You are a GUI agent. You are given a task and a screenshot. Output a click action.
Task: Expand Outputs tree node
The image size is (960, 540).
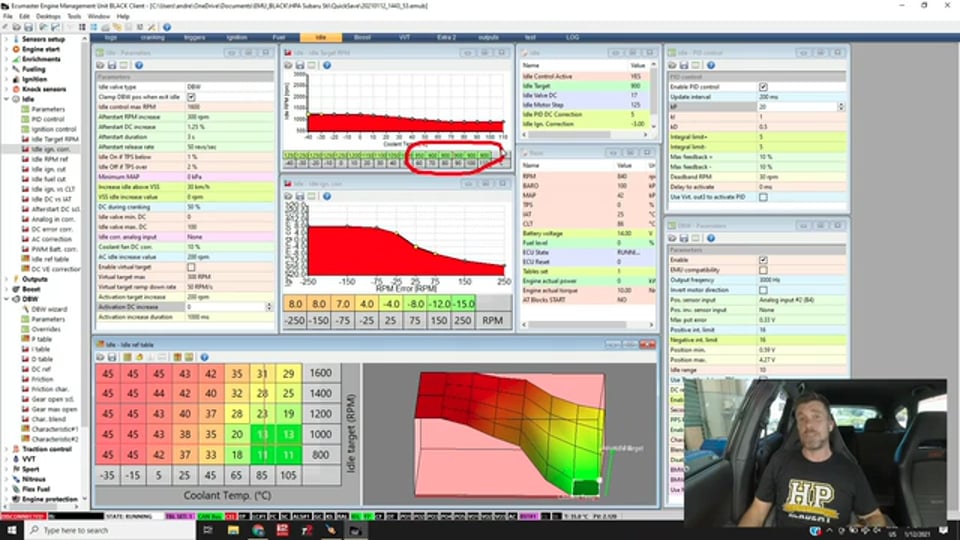(7, 279)
